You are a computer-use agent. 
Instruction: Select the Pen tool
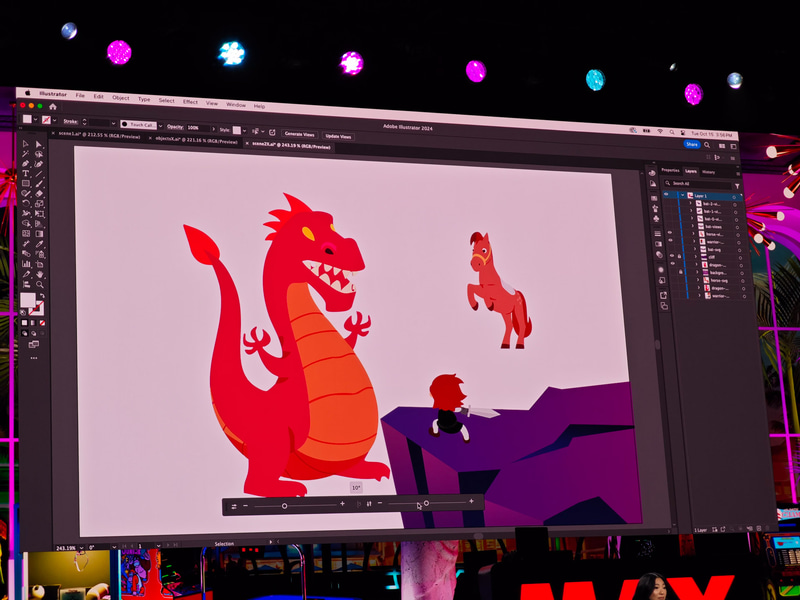tap(25, 165)
